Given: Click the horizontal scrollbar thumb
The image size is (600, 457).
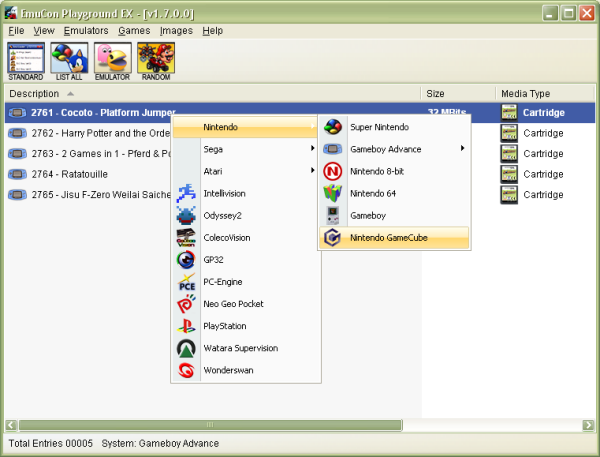Looking at the screenshot, I should coord(210,425).
